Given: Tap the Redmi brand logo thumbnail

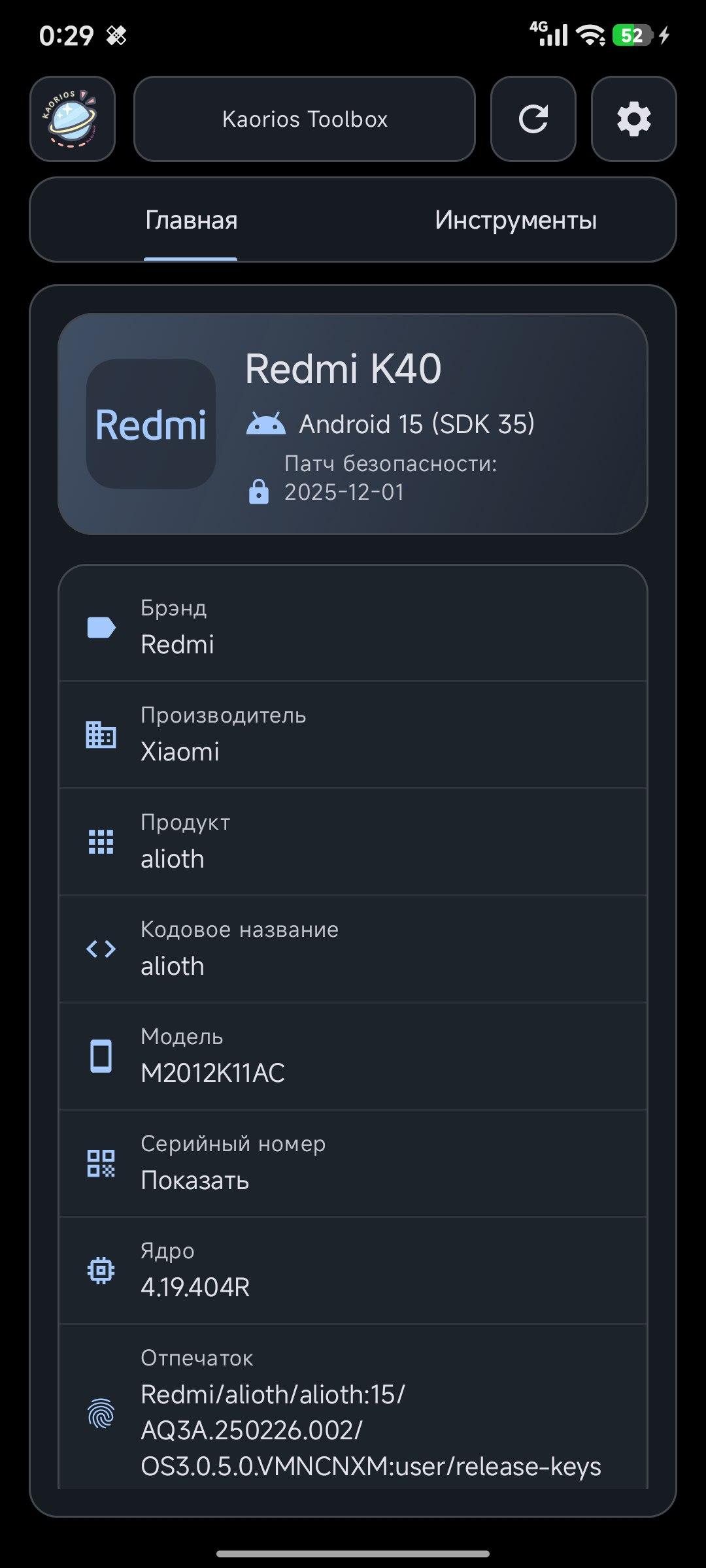Looking at the screenshot, I should [151, 424].
